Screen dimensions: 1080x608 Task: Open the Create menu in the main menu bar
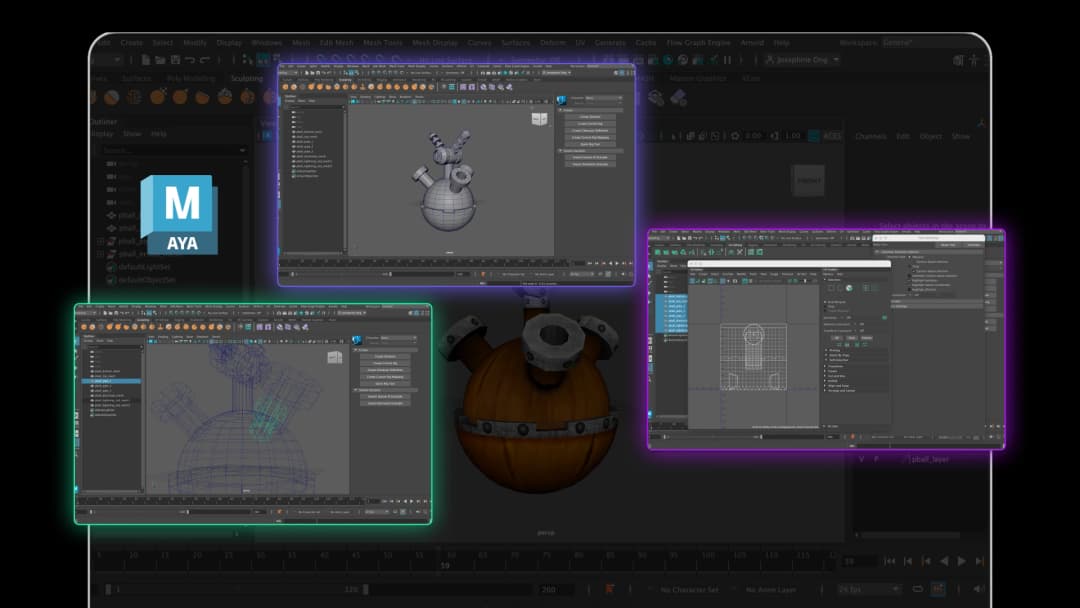coord(132,43)
